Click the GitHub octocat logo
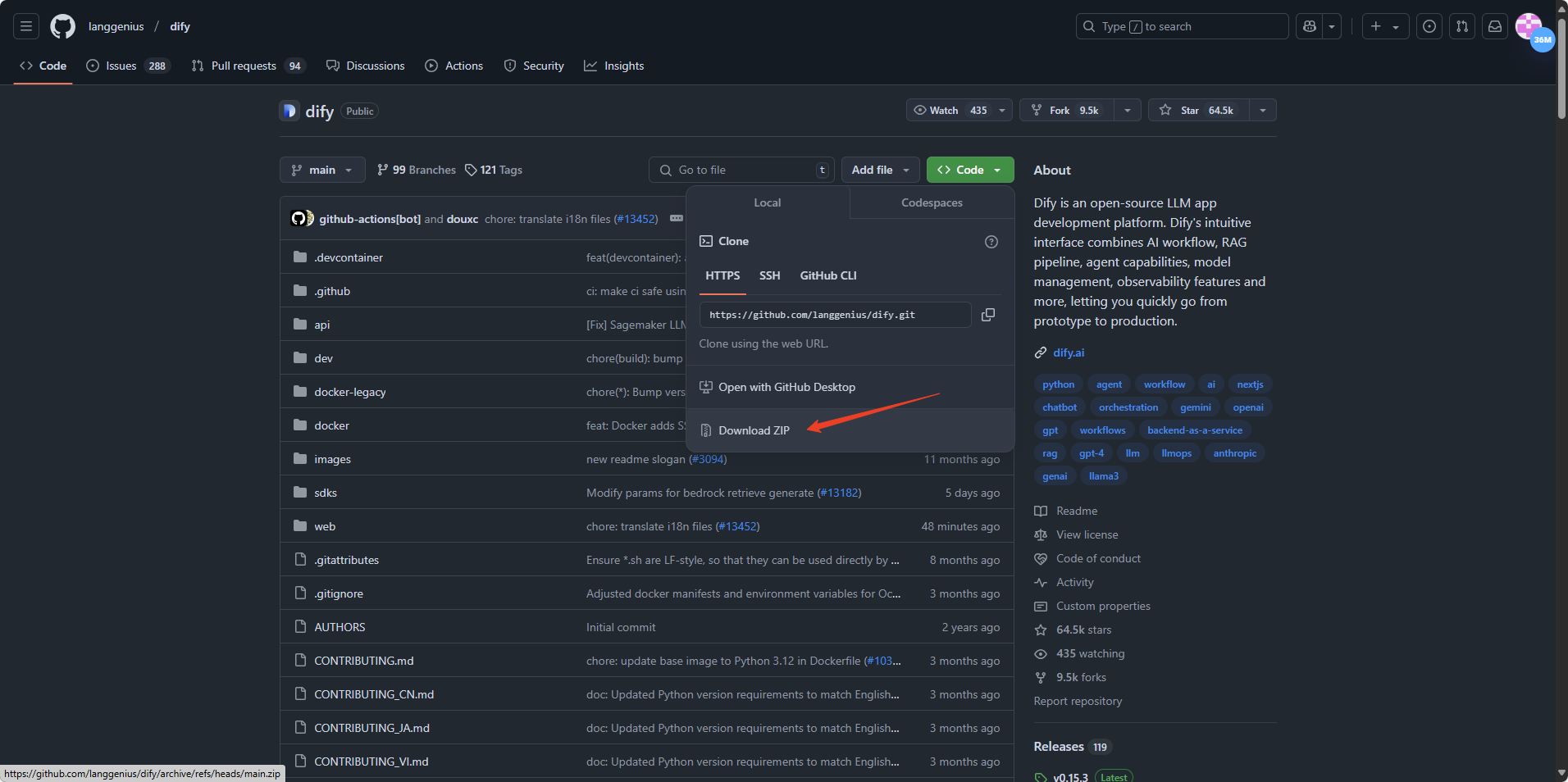The image size is (1568, 782). pyautogui.click(x=62, y=26)
